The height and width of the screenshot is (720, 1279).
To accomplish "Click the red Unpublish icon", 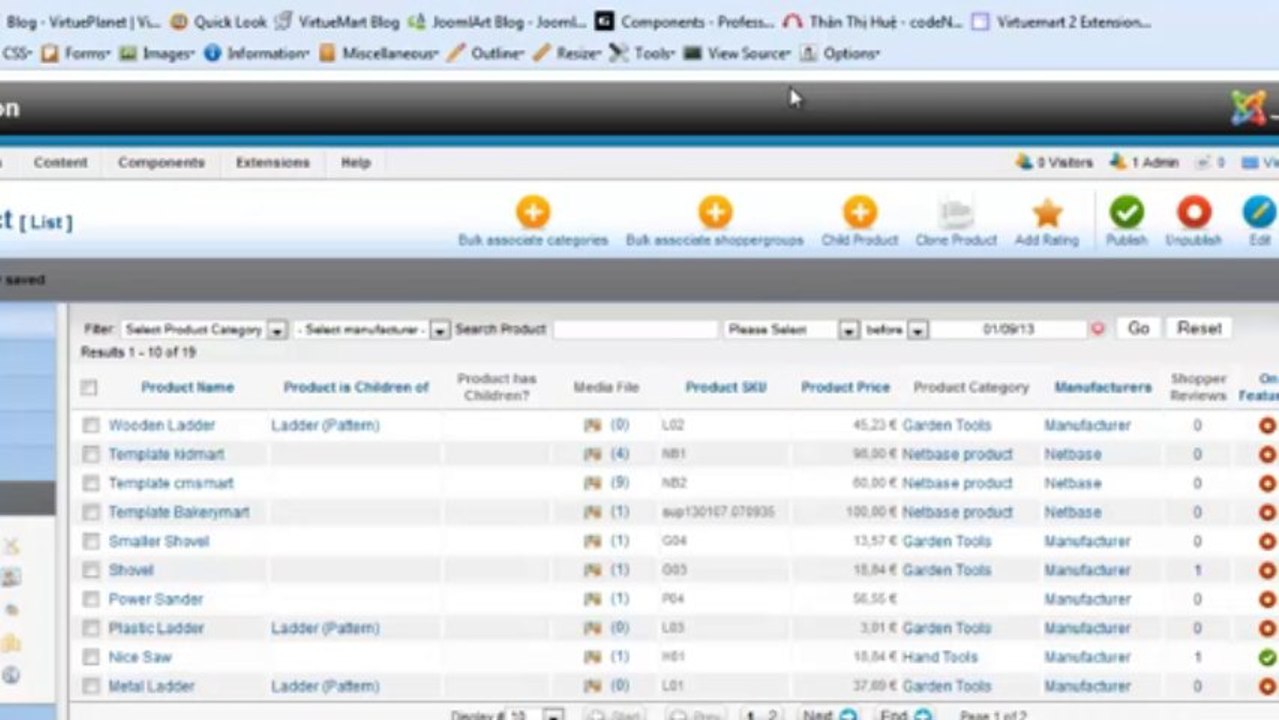I will pos(1193,212).
